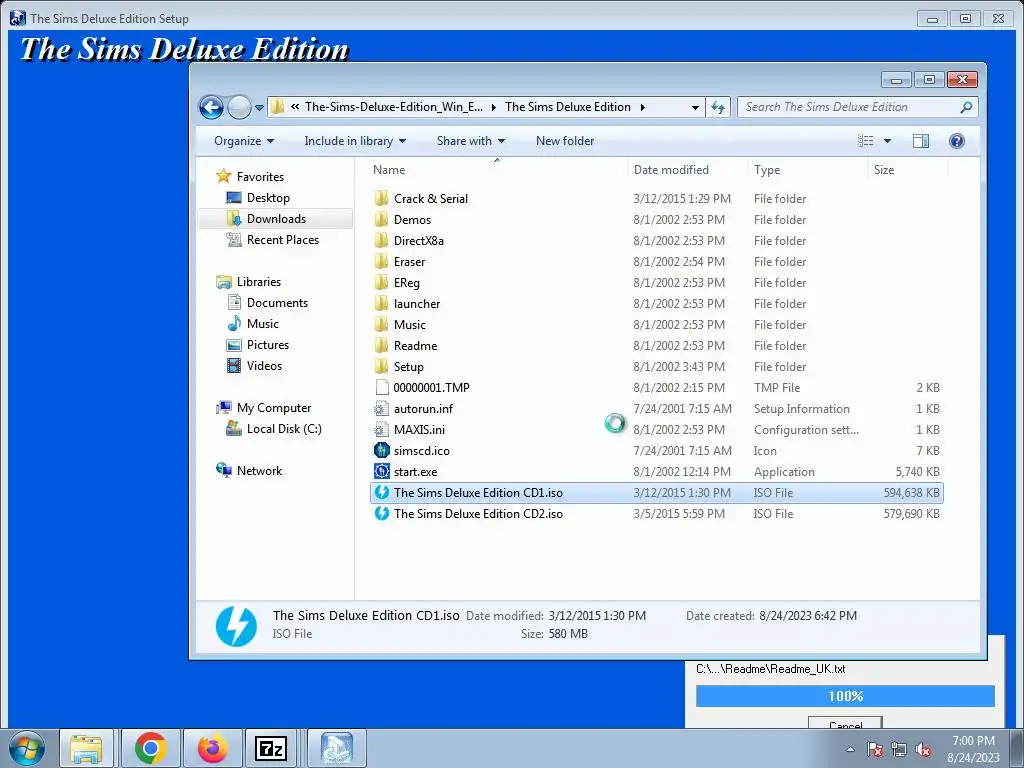The width and height of the screenshot is (1024, 768).
Task: Click The-Sims-Deluxe-Edition_Win_E... breadcrumb
Action: [x=394, y=107]
